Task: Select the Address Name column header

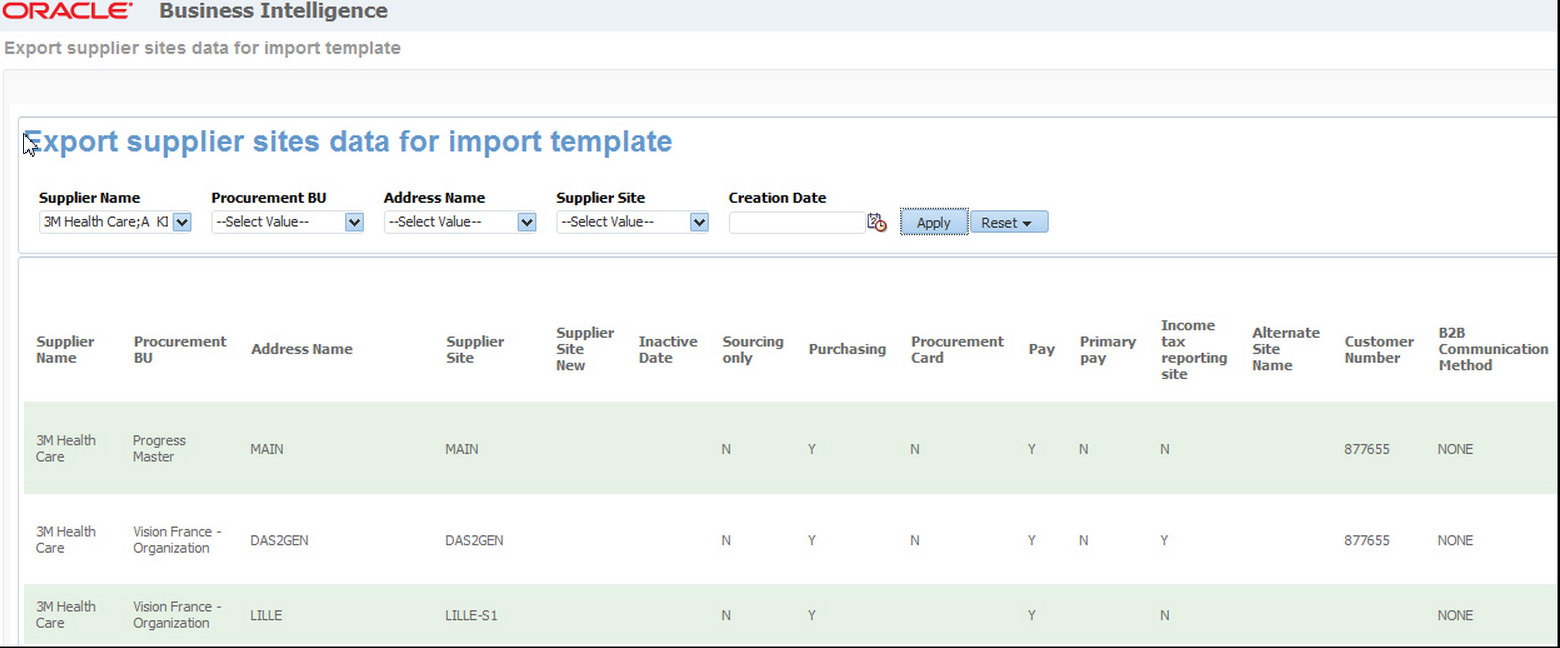Action: [x=301, y=350]
